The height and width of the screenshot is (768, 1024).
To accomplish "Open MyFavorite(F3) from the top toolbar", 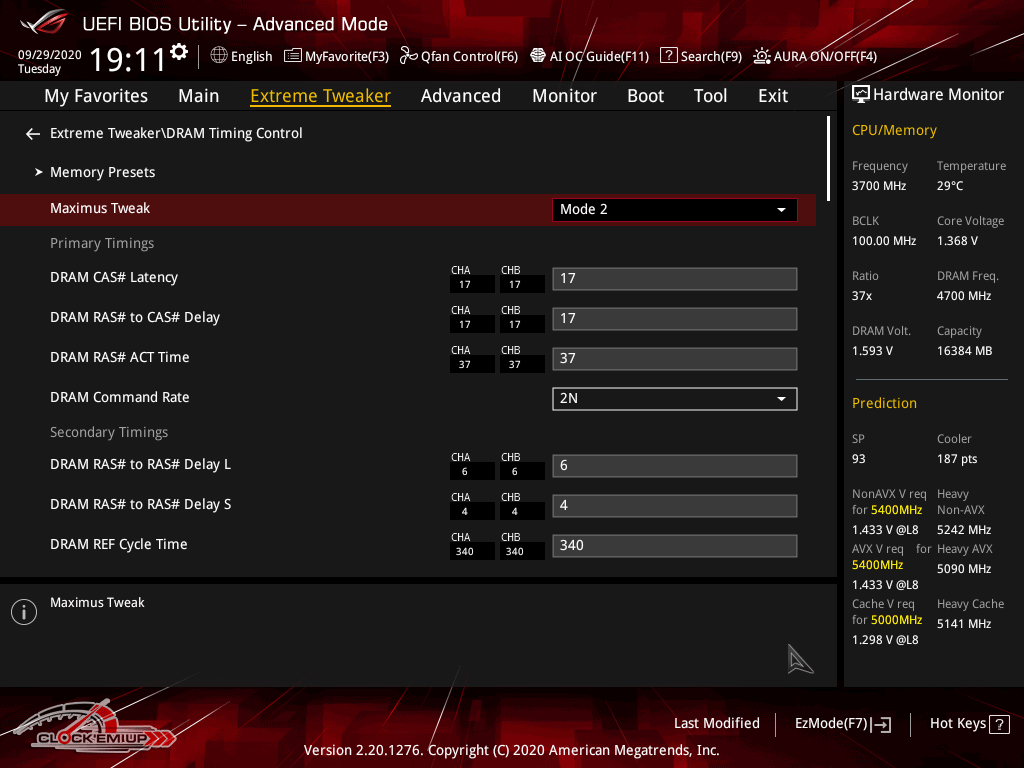I will [x=336, y=56].
